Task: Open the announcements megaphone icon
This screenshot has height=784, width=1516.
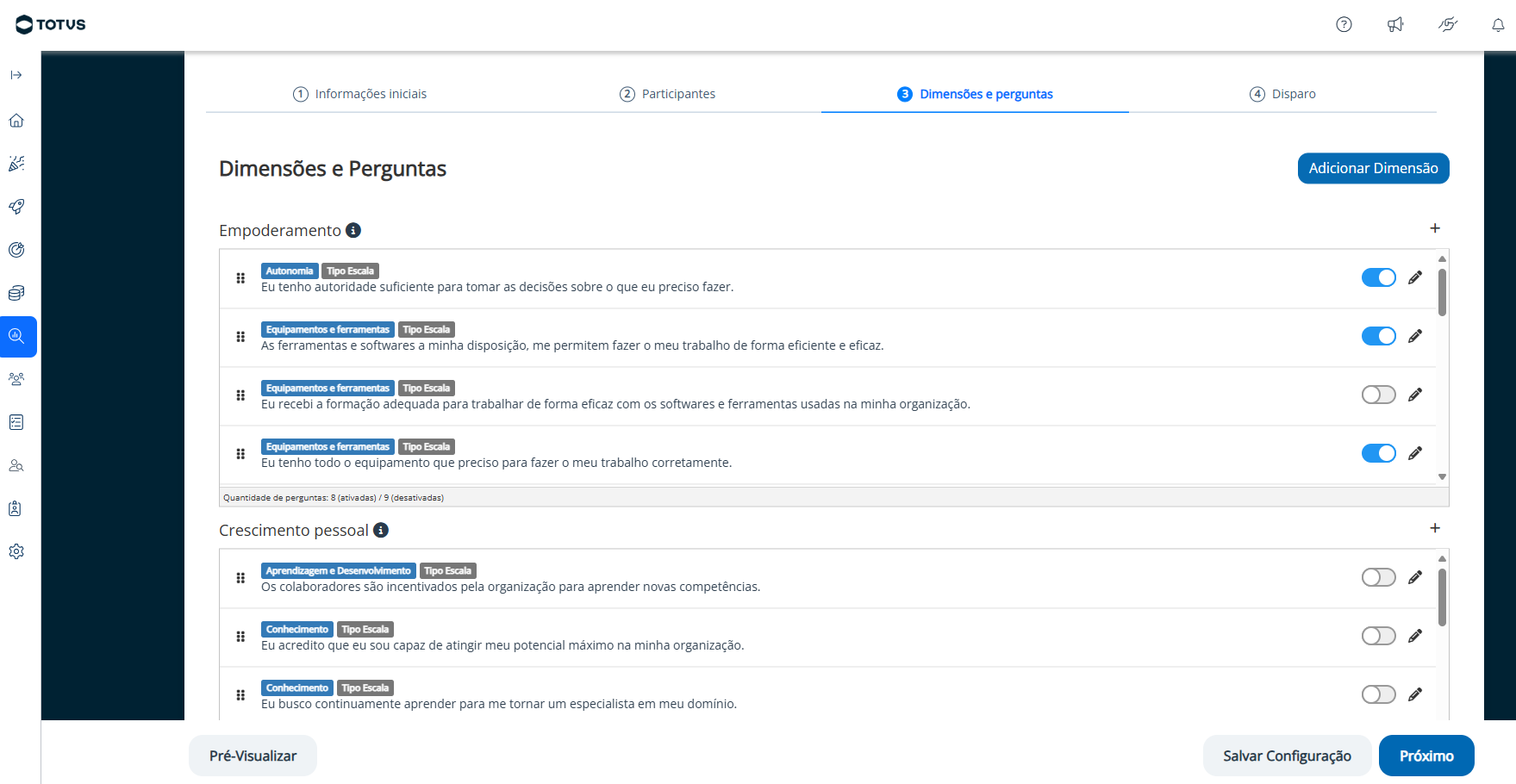Action: (x=1395, y=24)
